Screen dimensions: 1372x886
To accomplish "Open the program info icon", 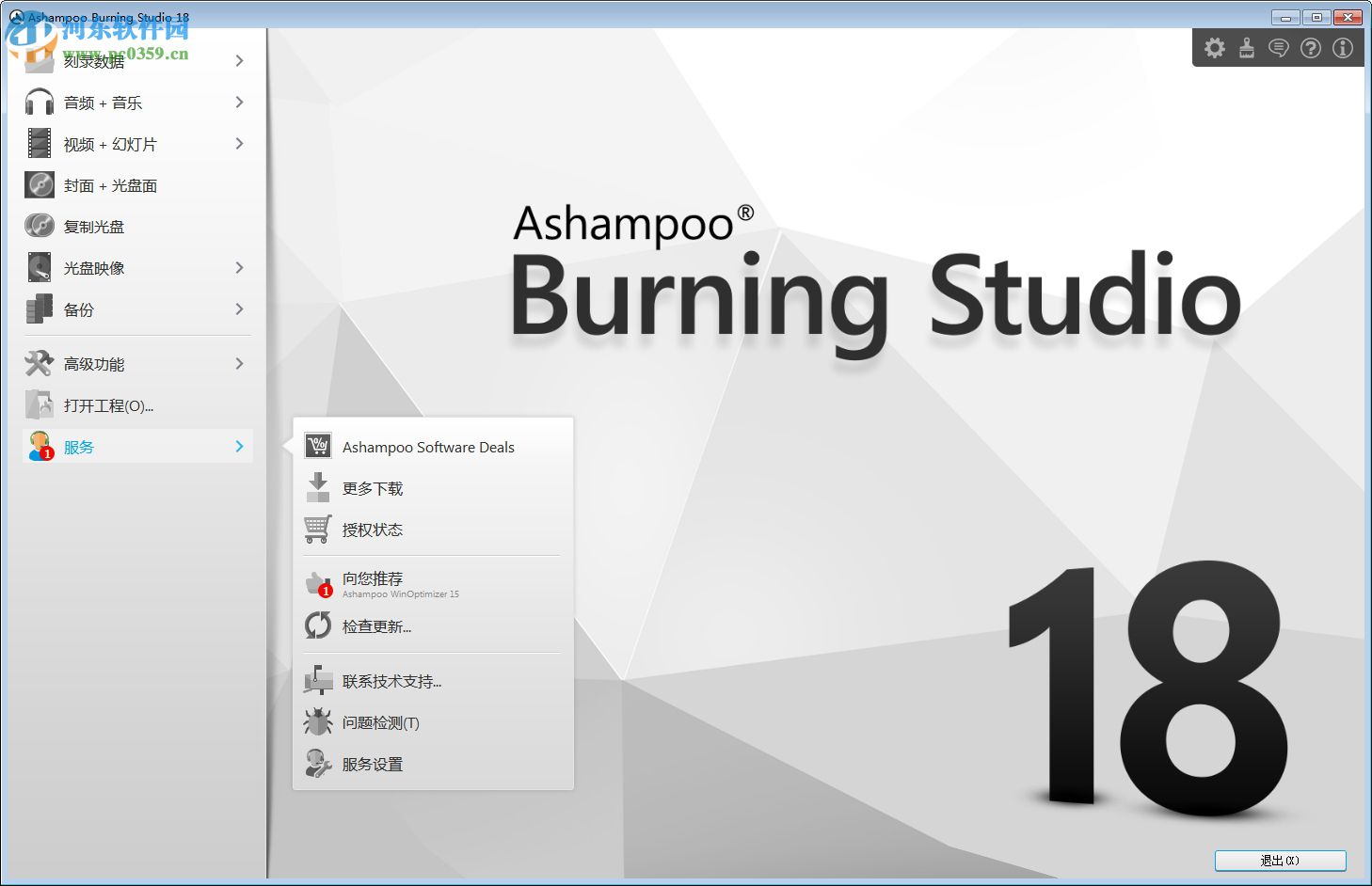I will [1343, 47].
